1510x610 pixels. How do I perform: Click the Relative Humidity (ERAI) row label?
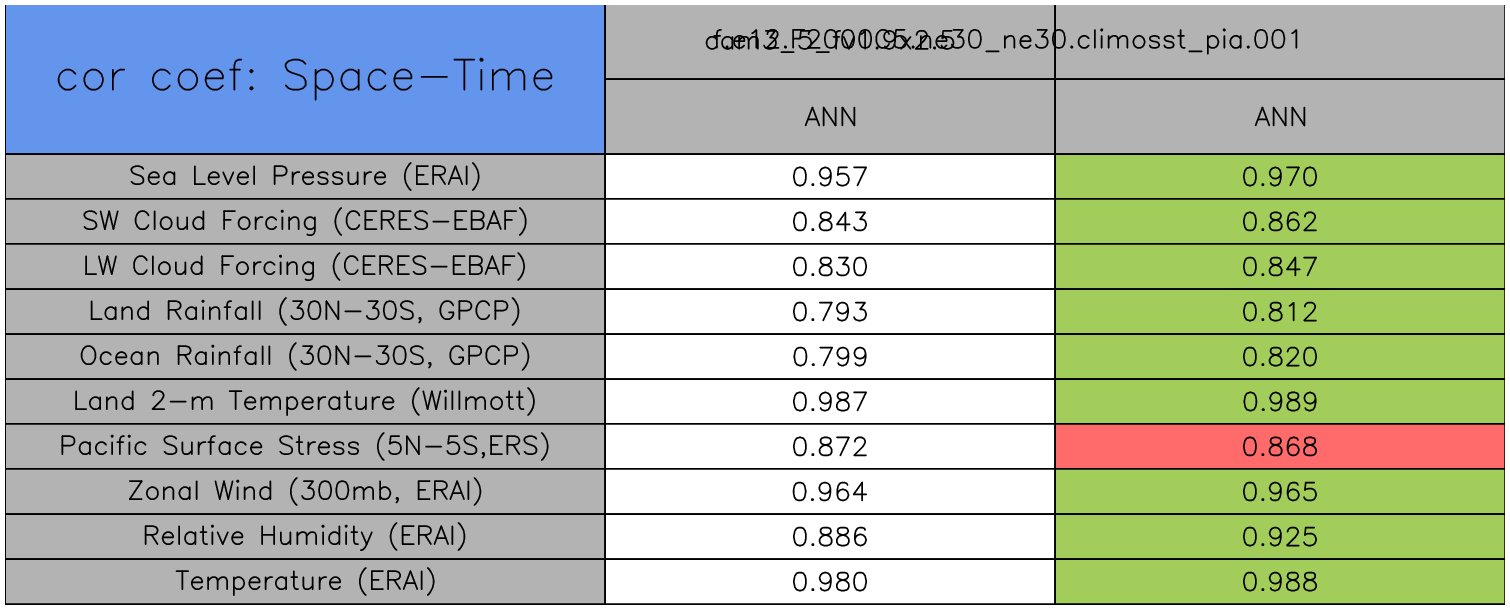click(305, 537)
